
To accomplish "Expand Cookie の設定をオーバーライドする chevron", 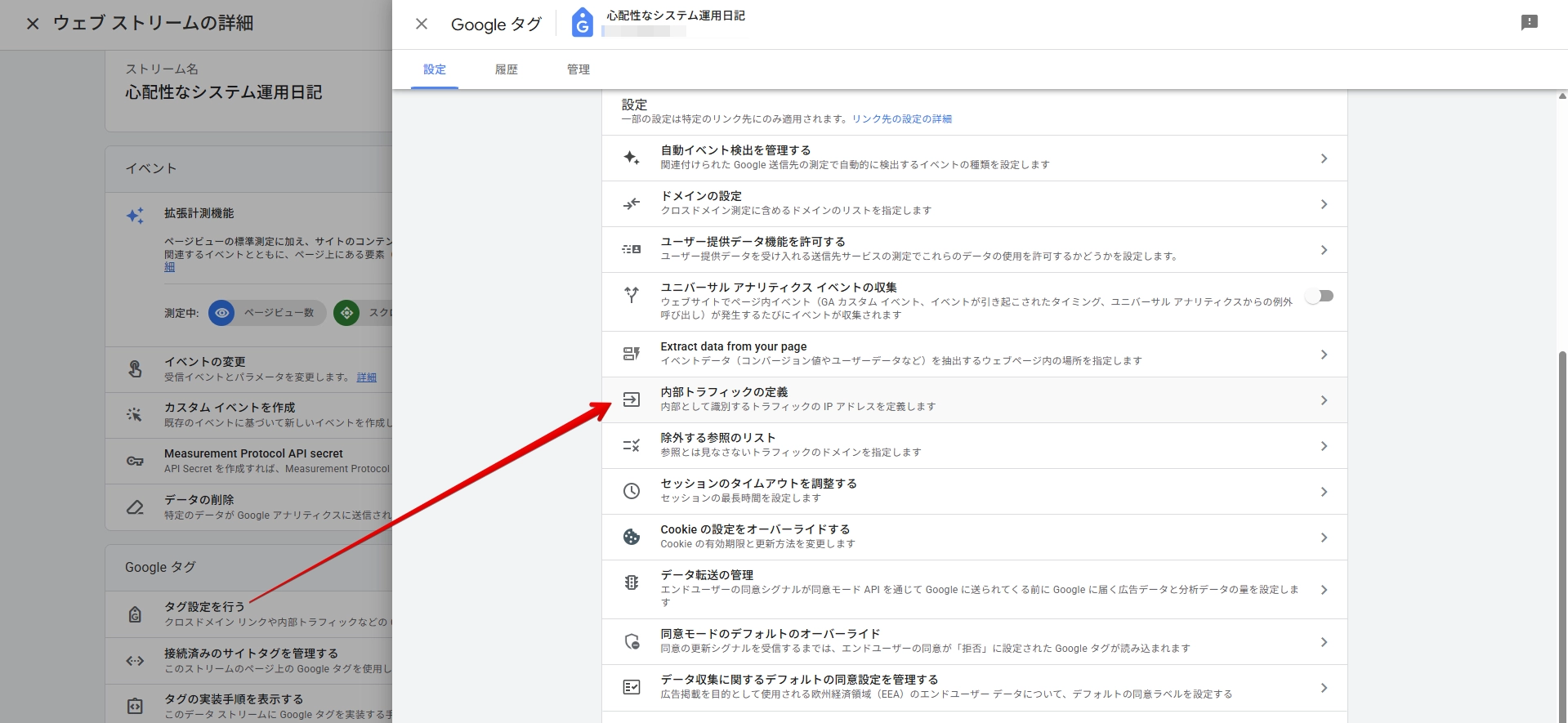I will coord(1325,538).
